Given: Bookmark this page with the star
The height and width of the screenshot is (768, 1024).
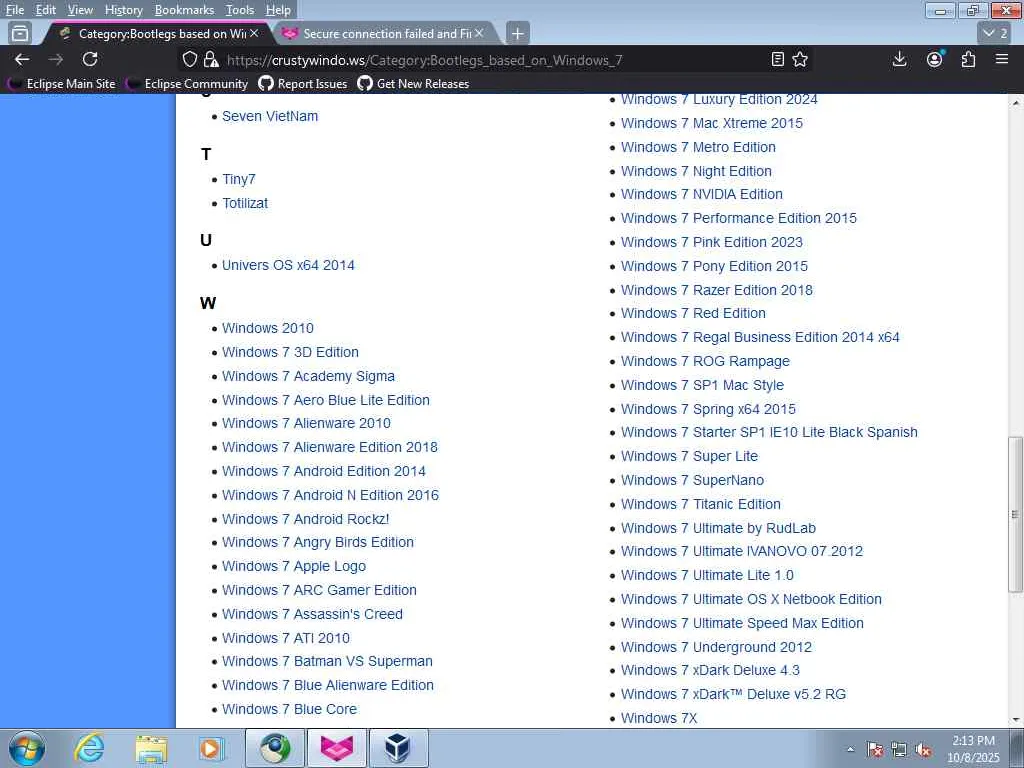Looking at the screenshot, I should point(800,59).
